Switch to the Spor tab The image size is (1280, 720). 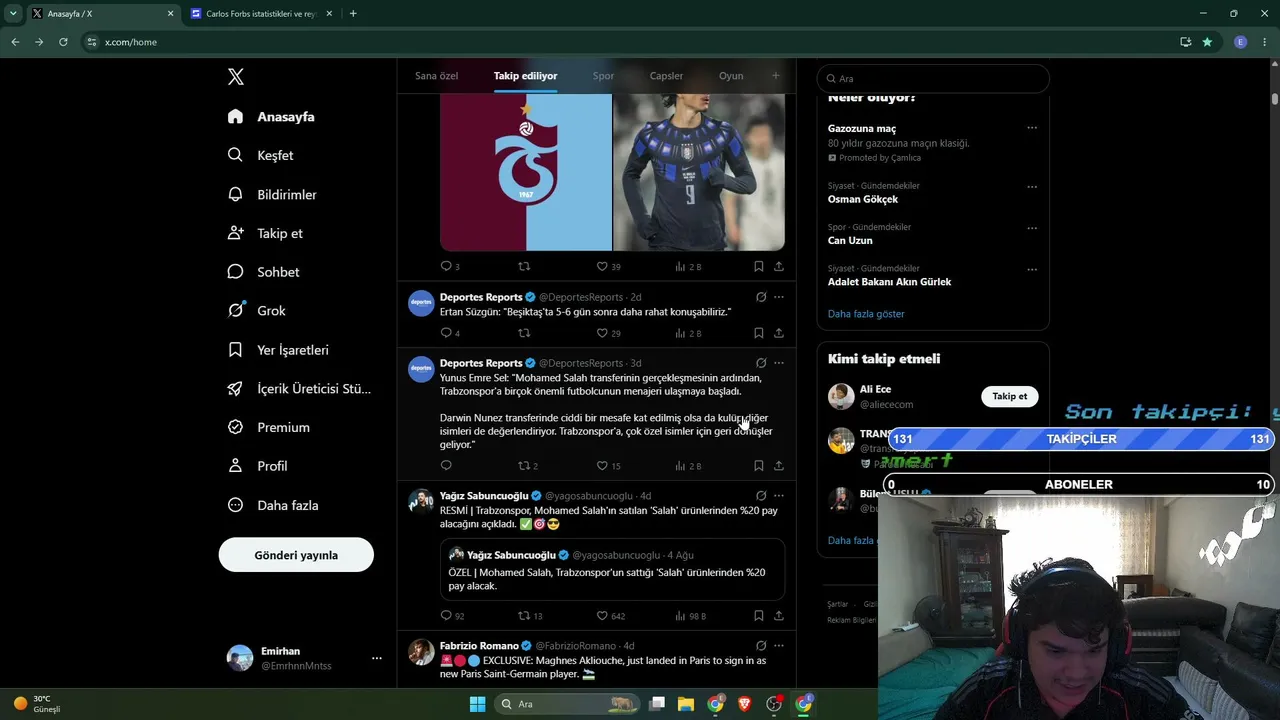(x=603, y=76)
